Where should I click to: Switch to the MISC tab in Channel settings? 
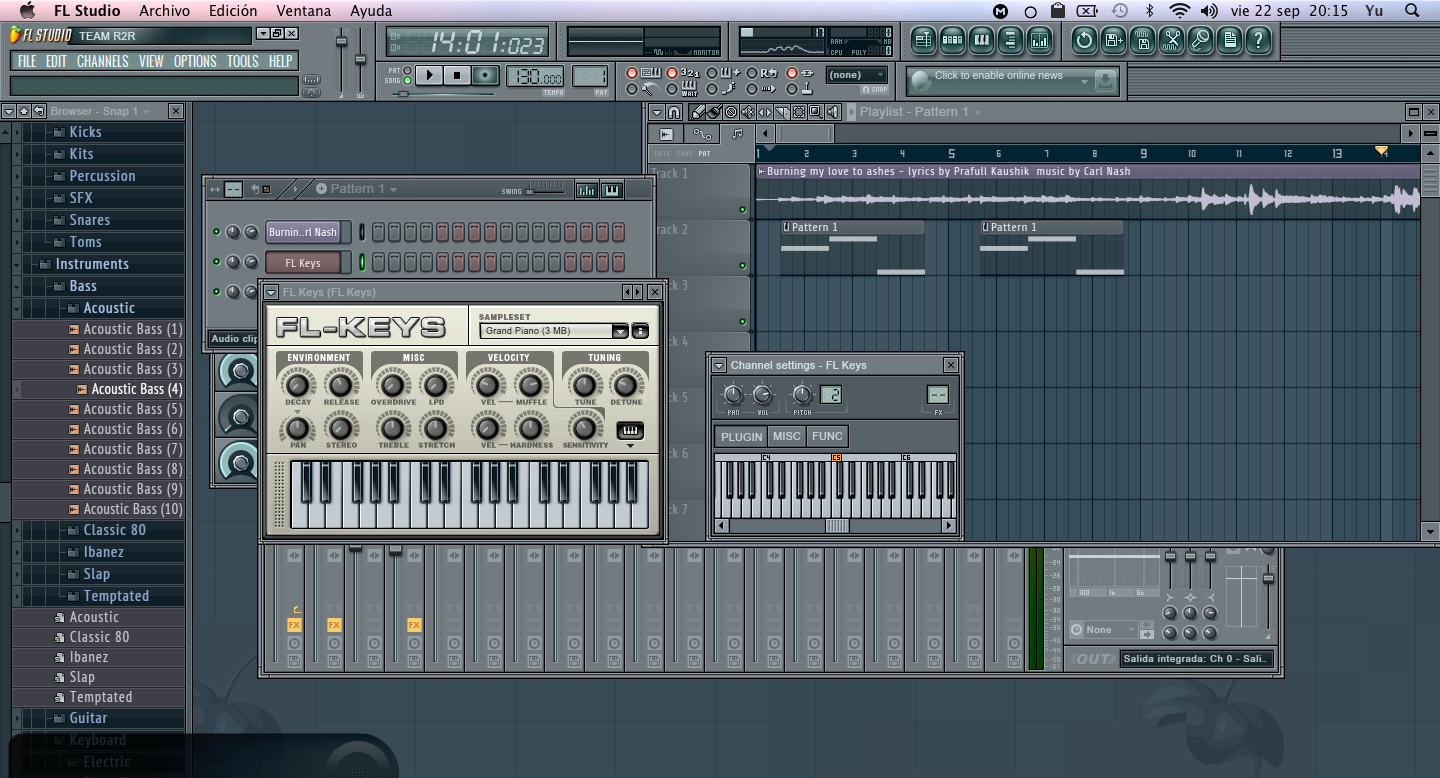(787, 436)
